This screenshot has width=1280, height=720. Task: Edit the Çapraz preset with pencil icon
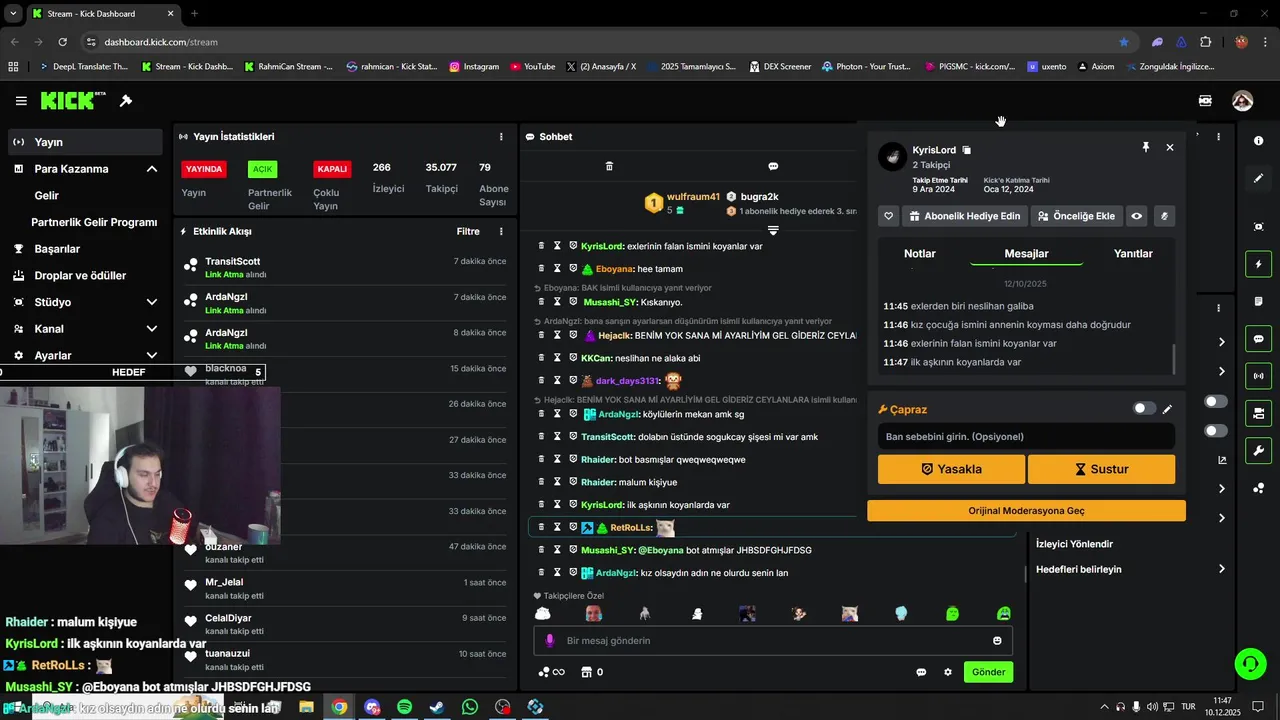pos(1167,409)
